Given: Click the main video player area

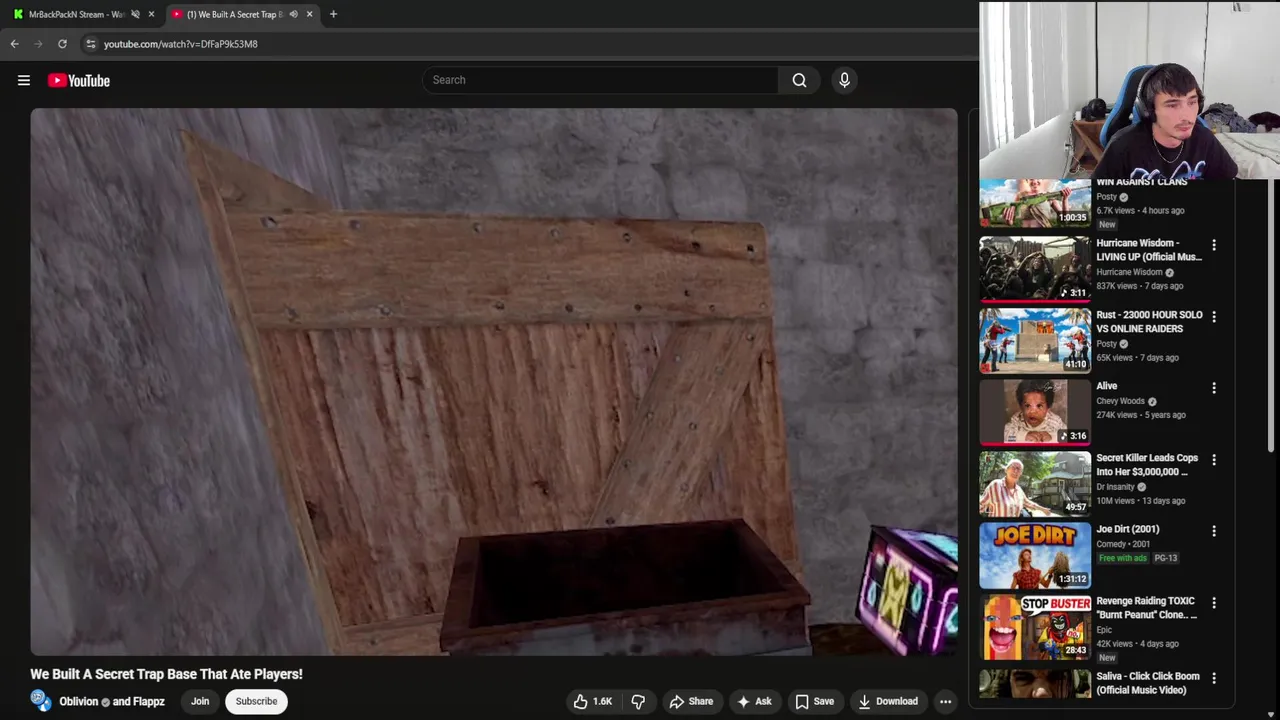Looking at the screenshot, I should [494, 382].
